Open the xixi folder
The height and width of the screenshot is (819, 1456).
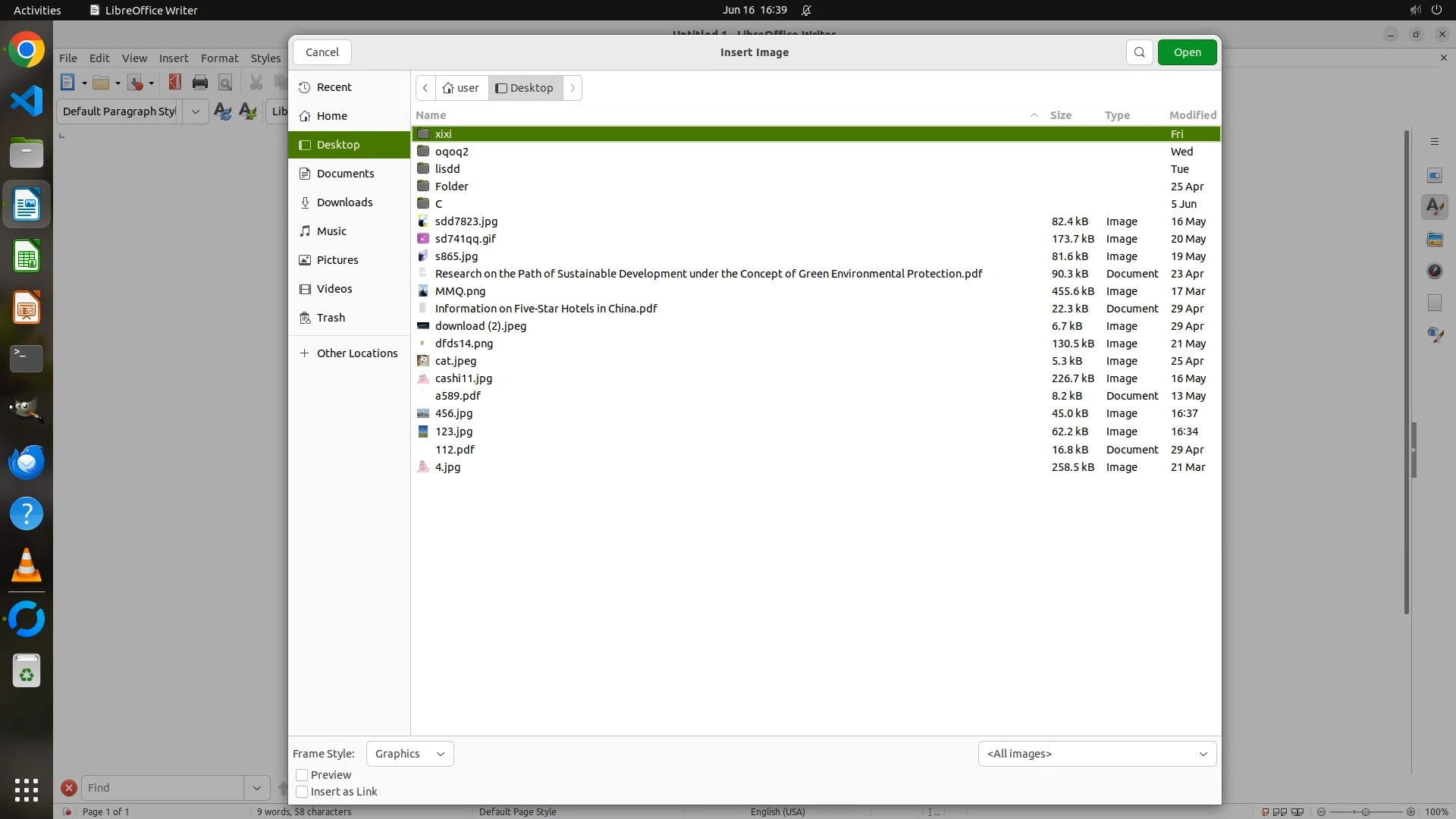[443, 134]
